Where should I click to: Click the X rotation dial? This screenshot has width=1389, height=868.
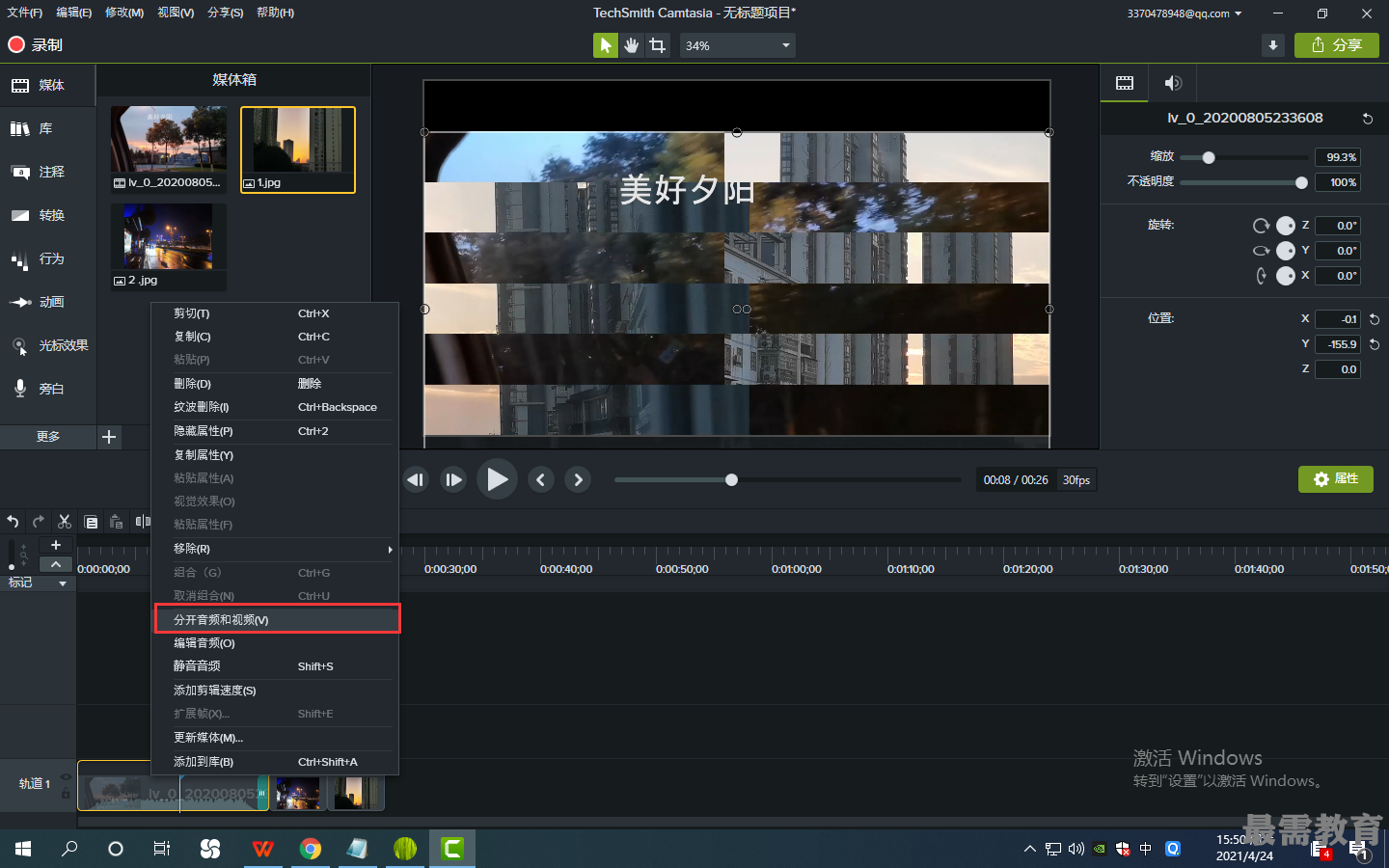1286,276
